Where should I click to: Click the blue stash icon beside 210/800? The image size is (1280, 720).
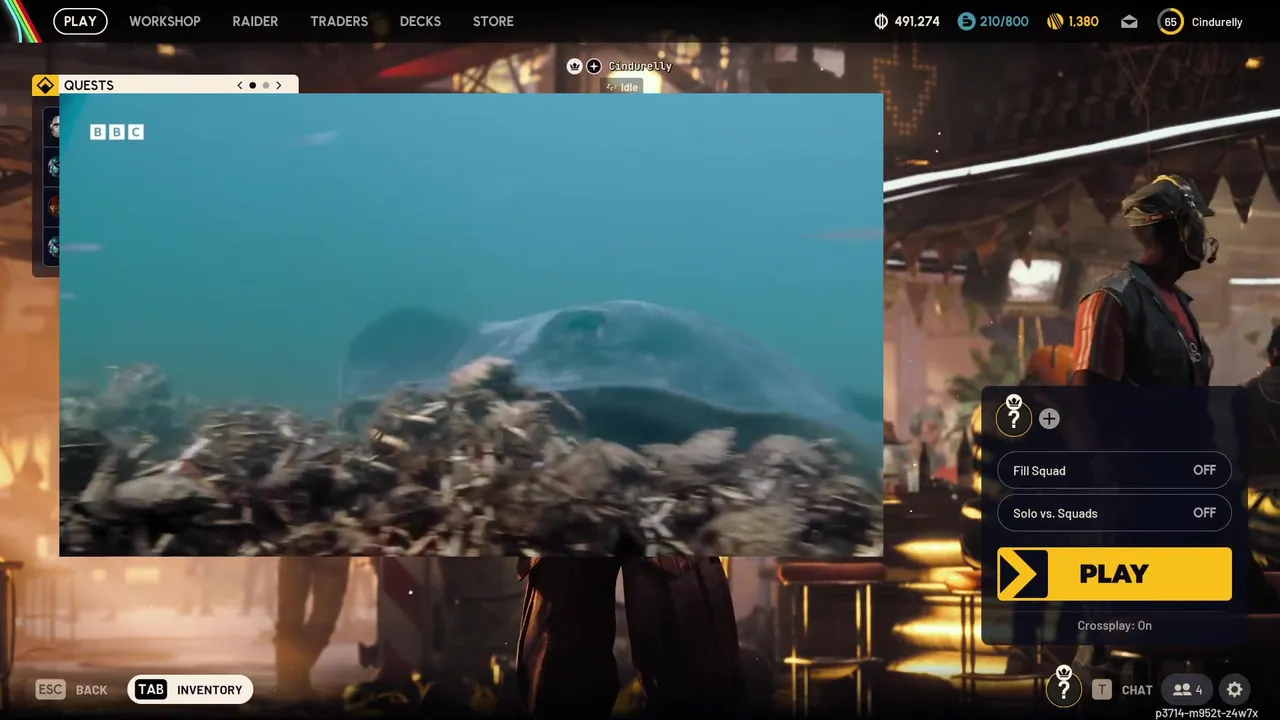966,21
